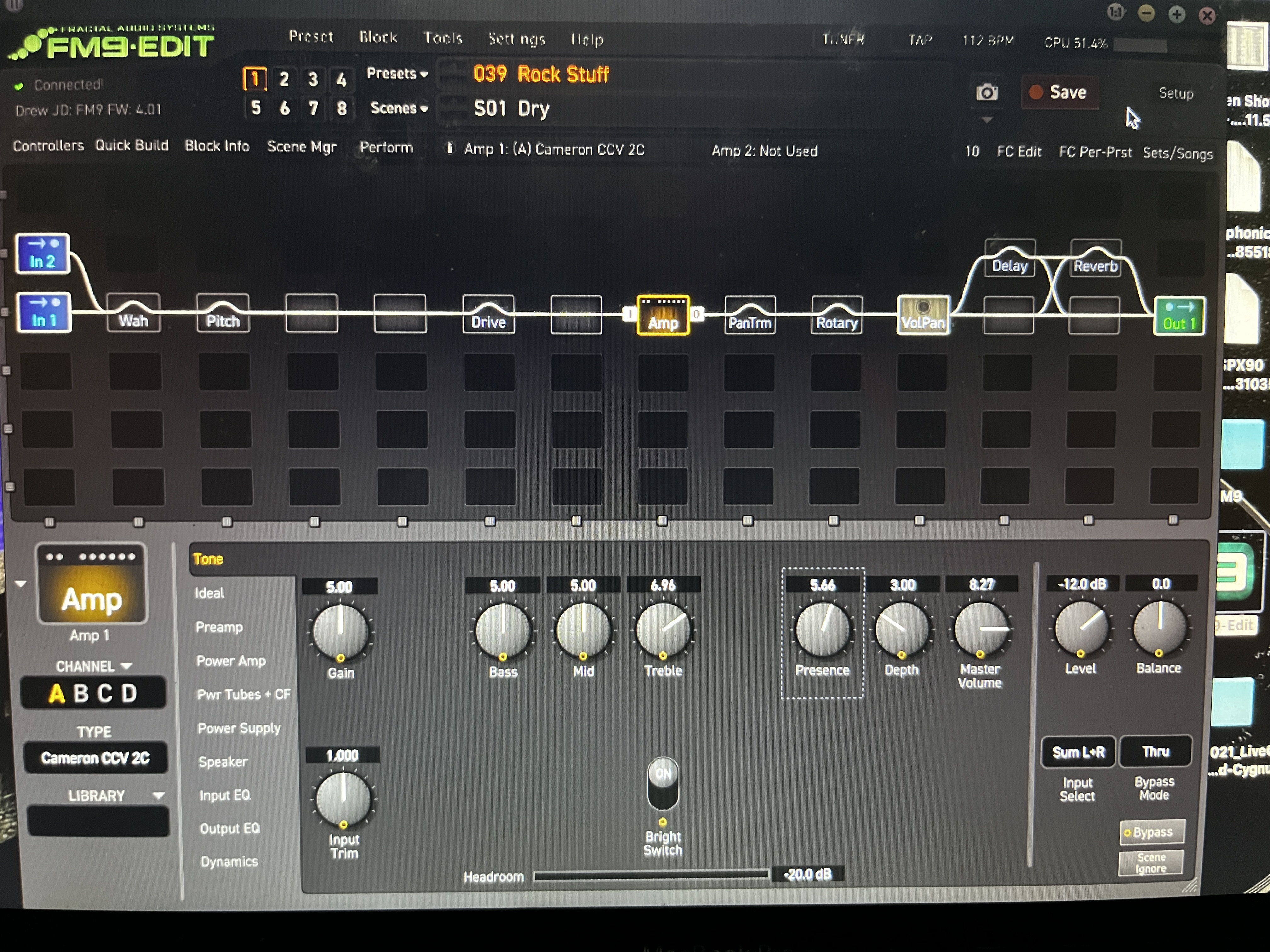This screenshot has height=952, width=1270.
Task: Click the camera snapshot icon
Action: click(987, 92)
